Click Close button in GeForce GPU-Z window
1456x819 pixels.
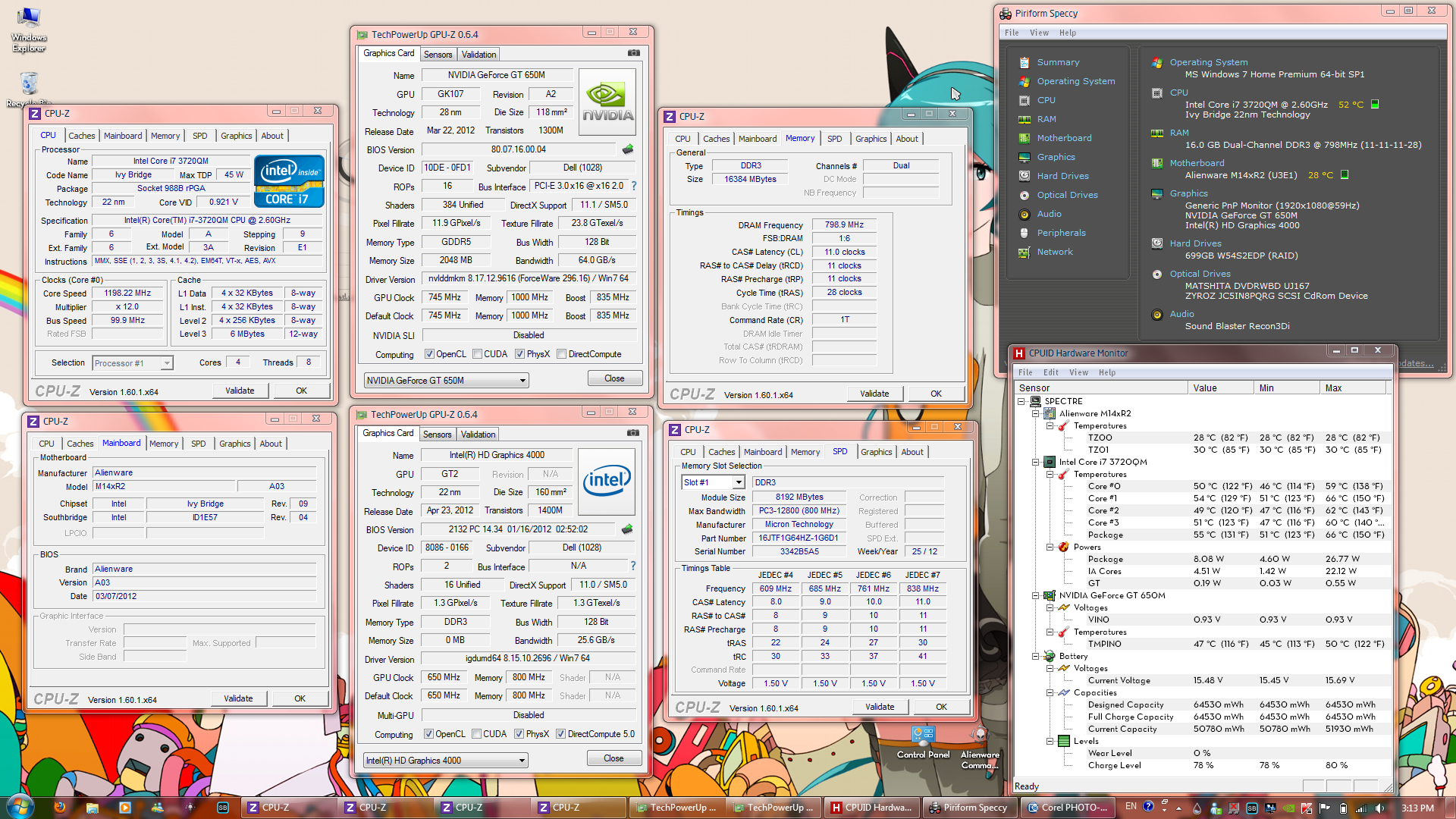point(614,378)
